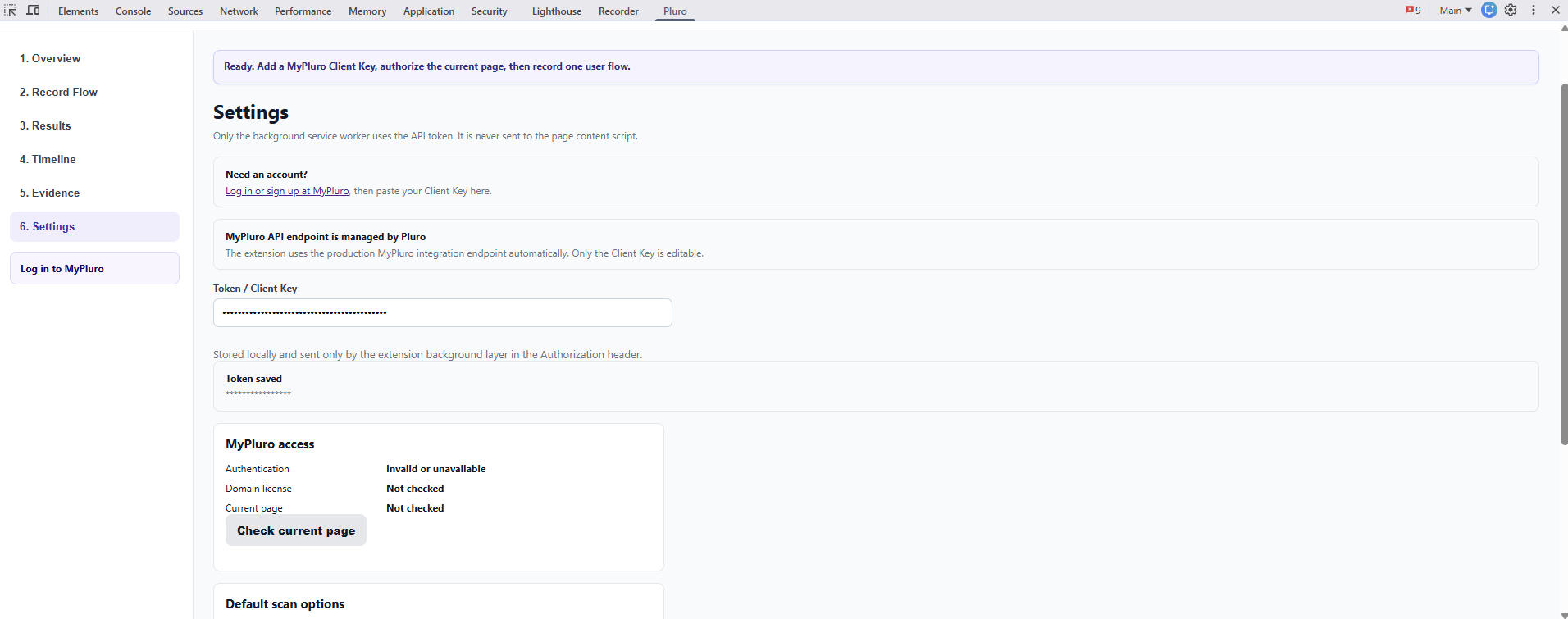Activate the inspect element picker icon

point(11,11)
